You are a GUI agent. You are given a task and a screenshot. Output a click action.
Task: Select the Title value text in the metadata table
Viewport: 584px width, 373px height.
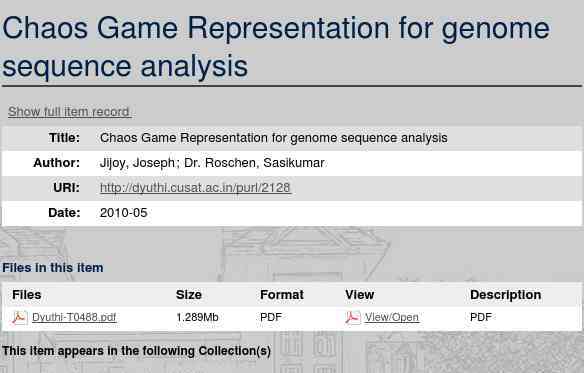[x=273, y=138]
